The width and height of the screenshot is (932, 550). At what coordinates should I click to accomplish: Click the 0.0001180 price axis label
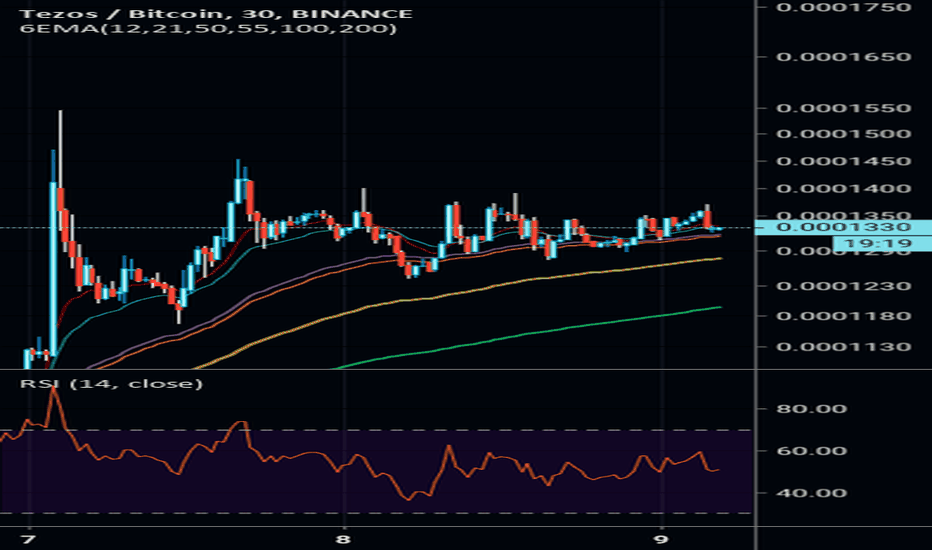click(x=843, y=316)
